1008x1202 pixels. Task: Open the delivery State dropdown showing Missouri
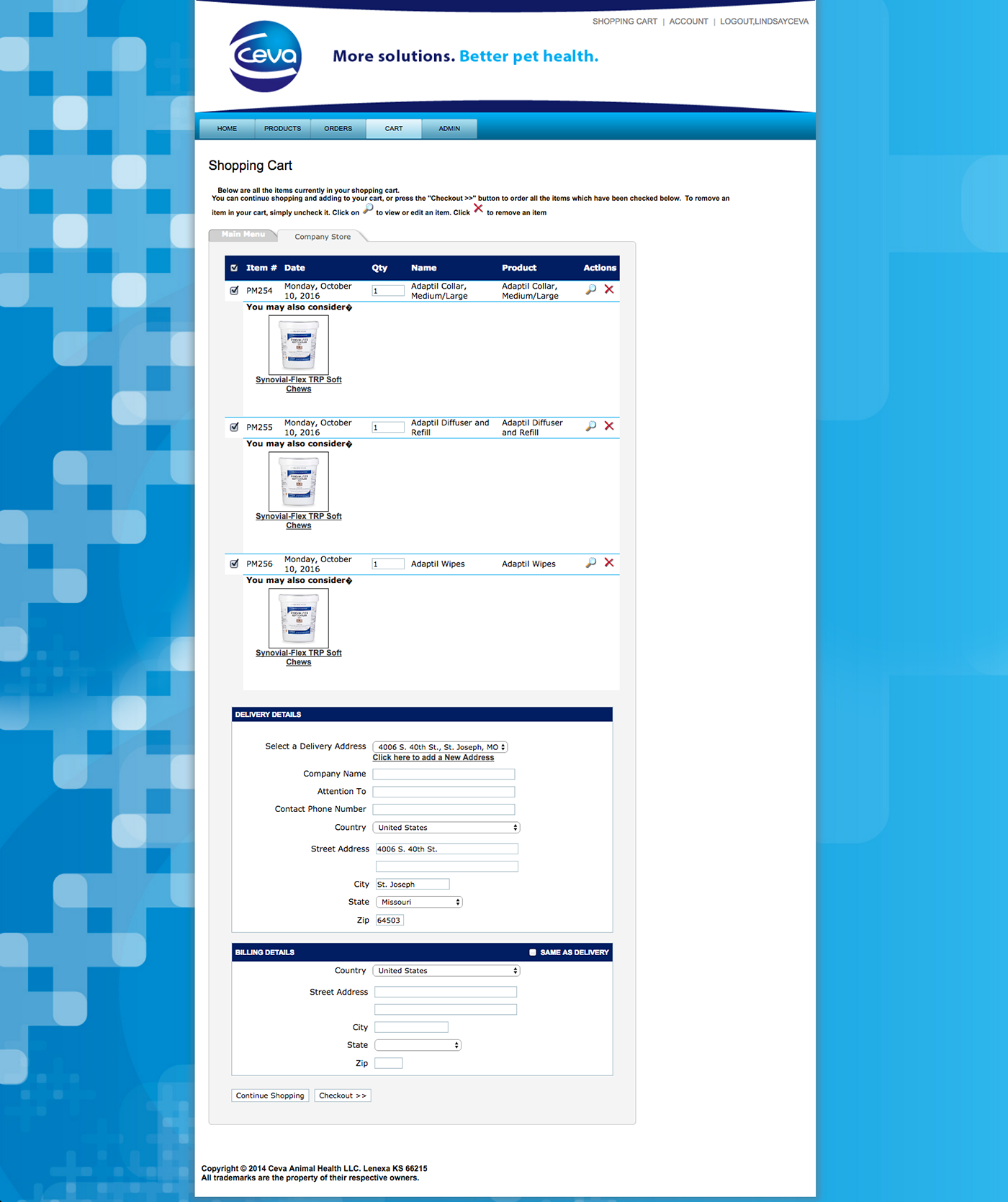[x=419, y=902]
